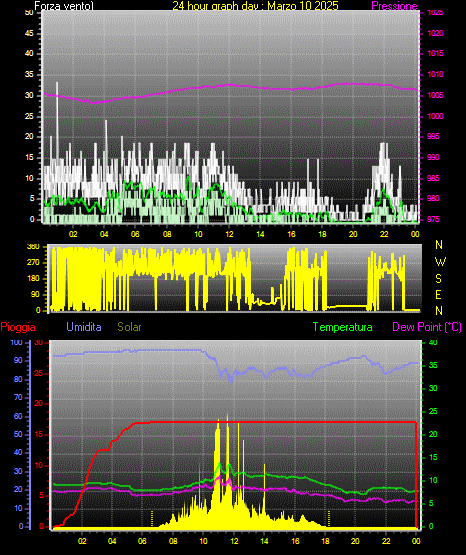Click pressure axis value 1000
The height and width of the screenshot is (555, 466).
click(x=436, y=116)
